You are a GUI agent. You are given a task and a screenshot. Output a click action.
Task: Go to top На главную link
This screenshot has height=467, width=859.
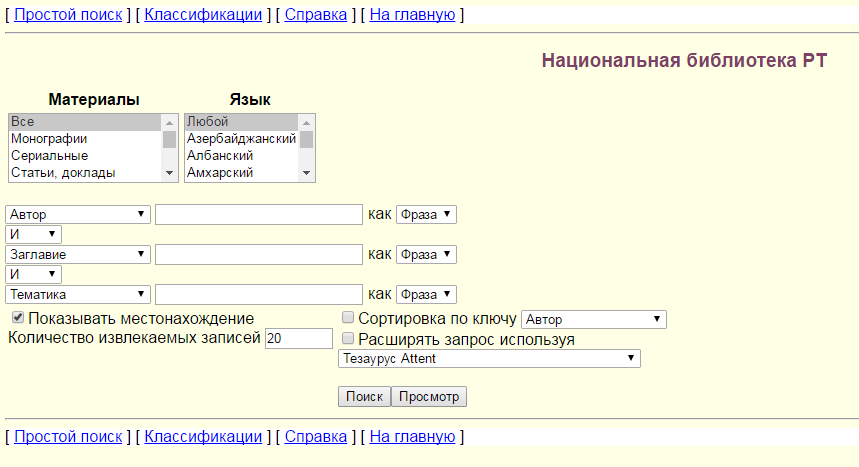[x=413, y=15]
